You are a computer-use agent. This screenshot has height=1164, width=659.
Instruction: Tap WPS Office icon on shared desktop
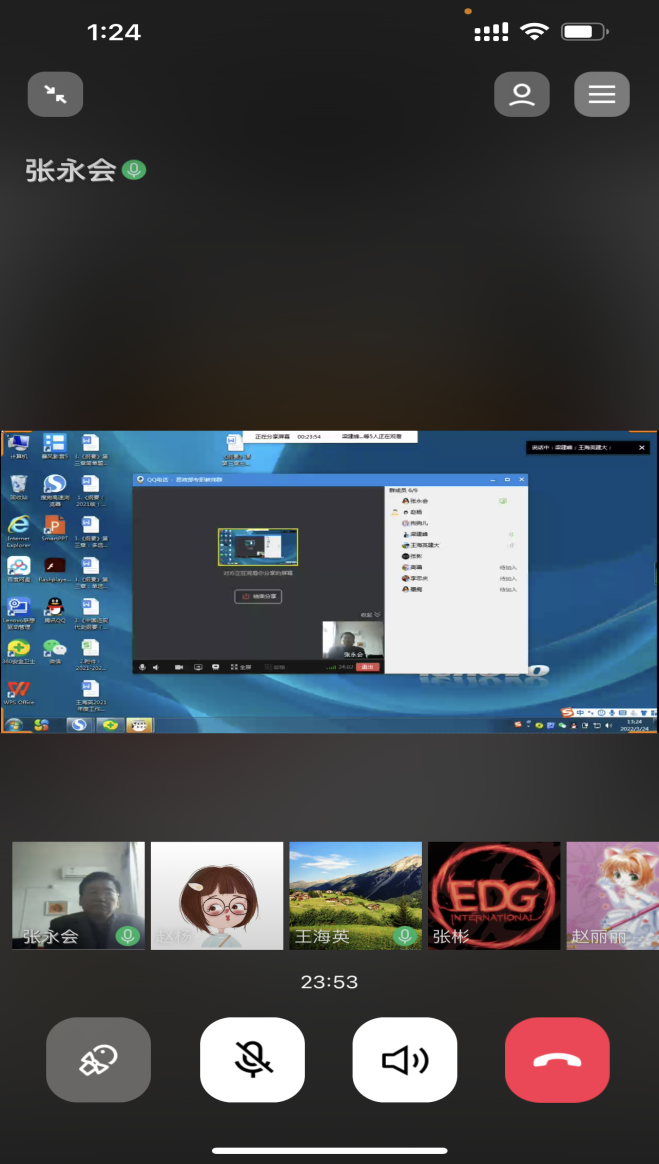(18, 690)
